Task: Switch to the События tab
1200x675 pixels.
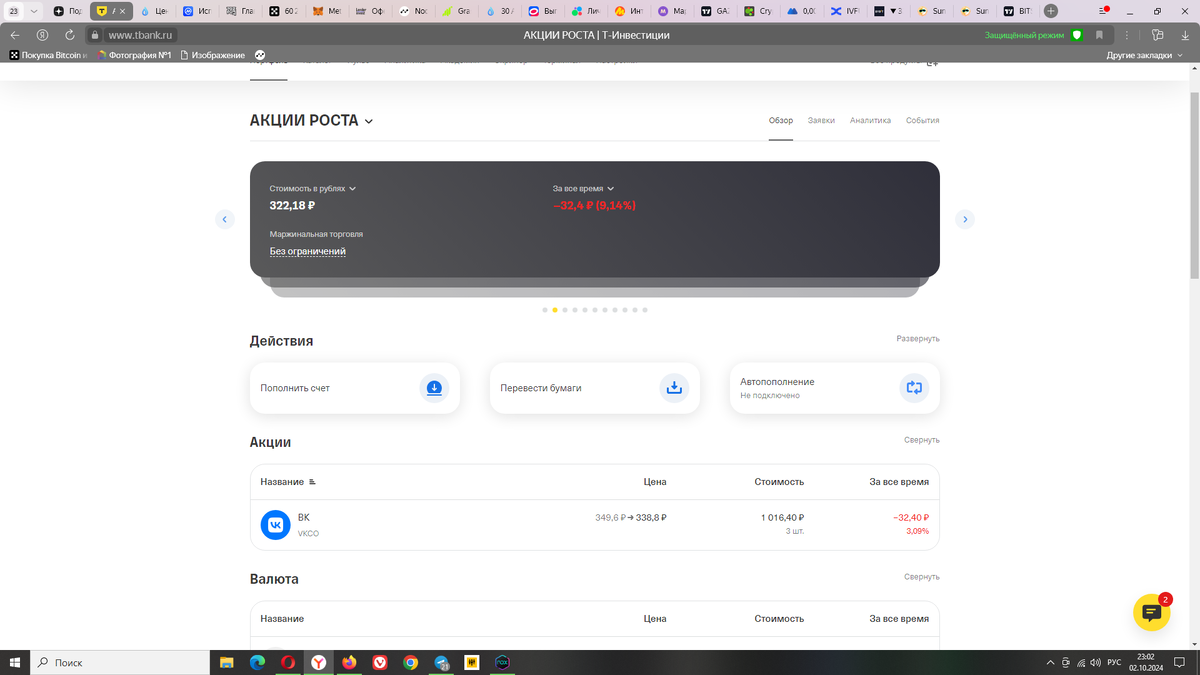Action: pyautogui.click(x=922, y=120)
